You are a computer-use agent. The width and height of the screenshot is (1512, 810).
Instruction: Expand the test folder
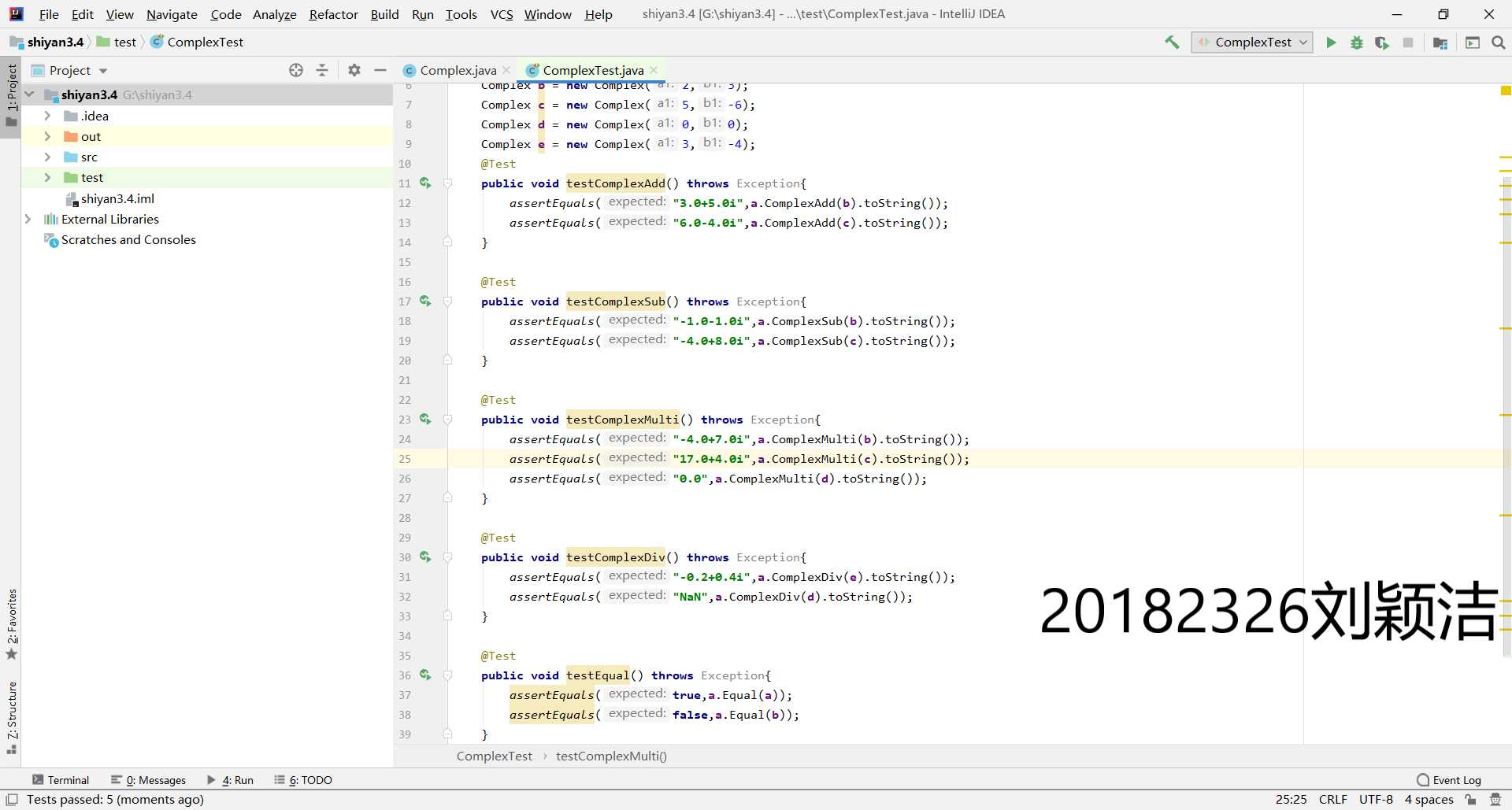coord(47,177)
